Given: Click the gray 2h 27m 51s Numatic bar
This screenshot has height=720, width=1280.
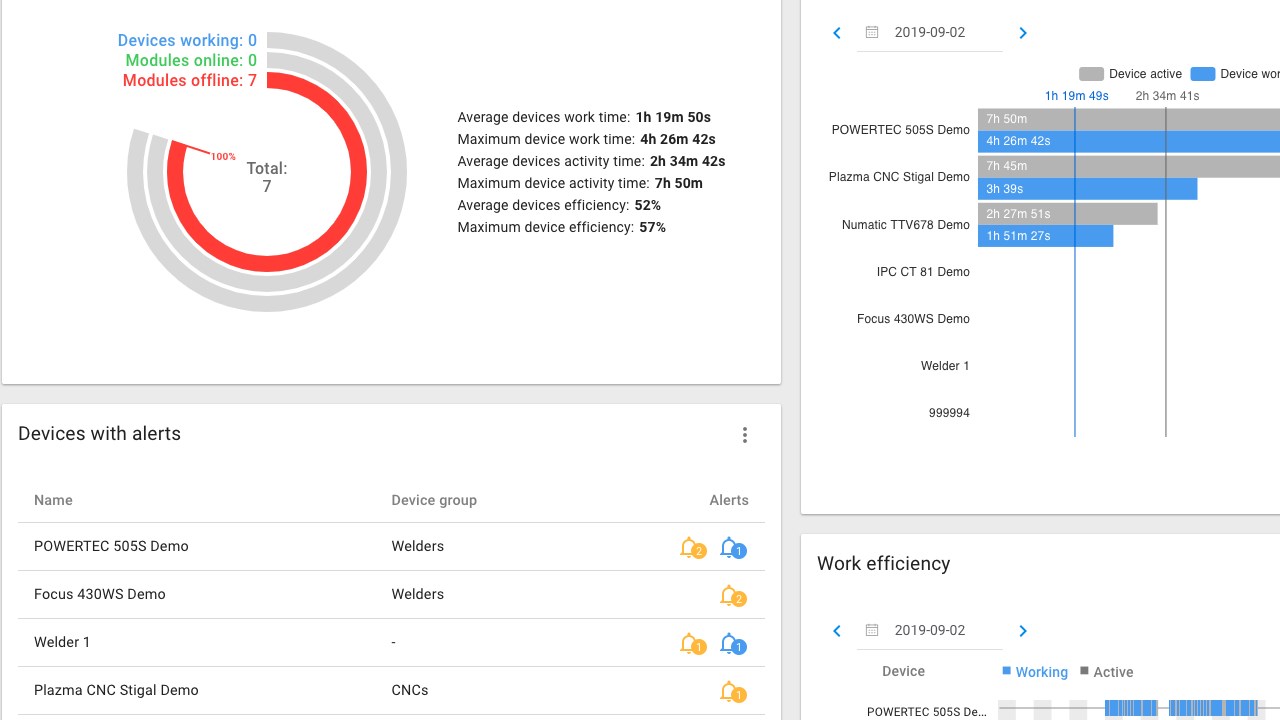Looking at the screenshot, I should (x=1067, y=214).
